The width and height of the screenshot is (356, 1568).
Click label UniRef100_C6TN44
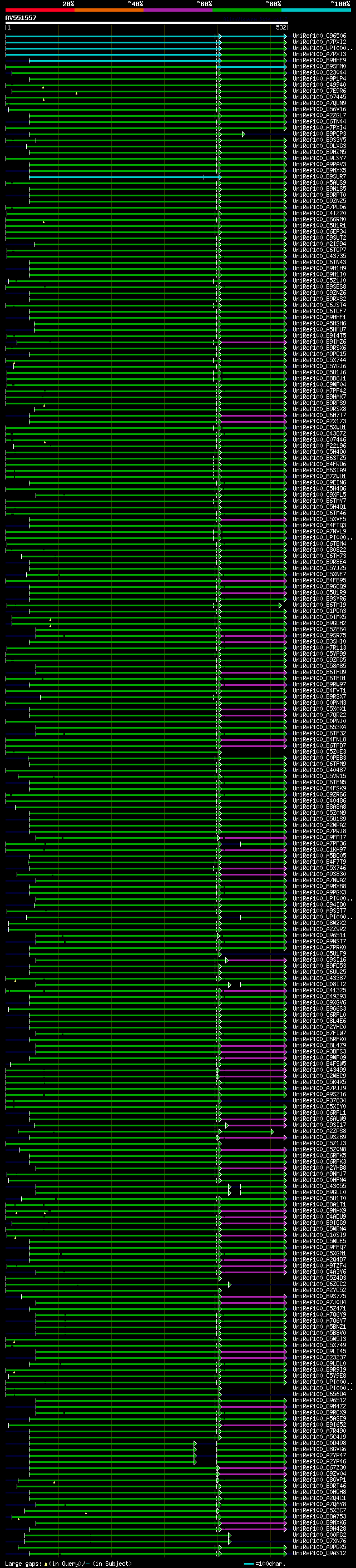click(319, 121)
